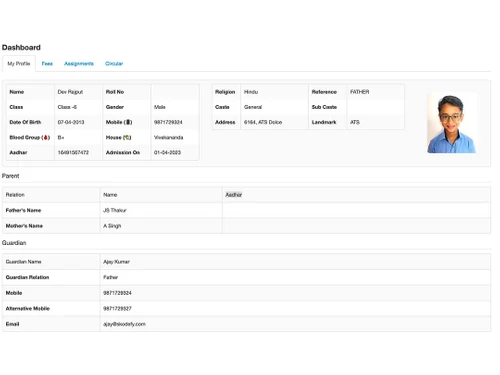
Task: Select the FATHER reference value
Action: point(359,92)
